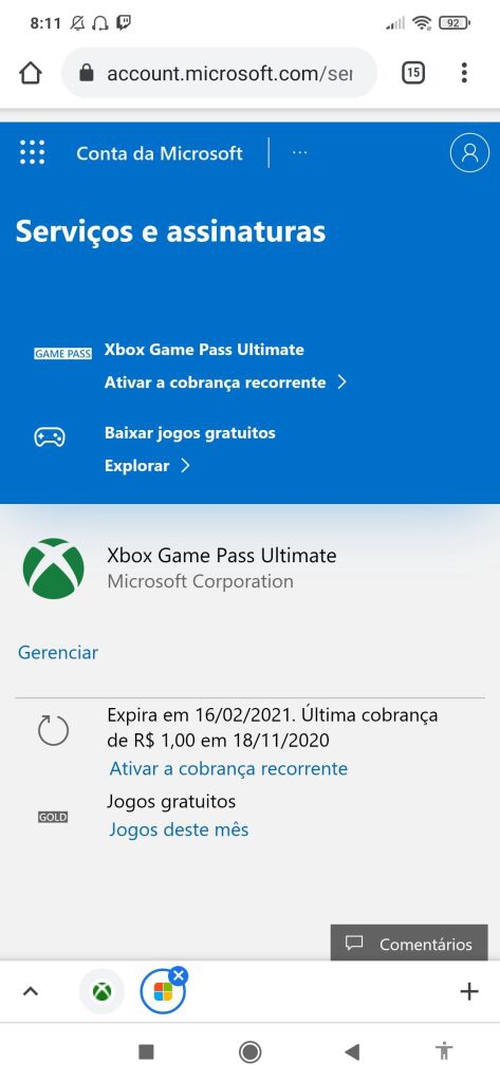Open the Comentários feedback button
This screenshot has width=500, height=1082.
409,943
